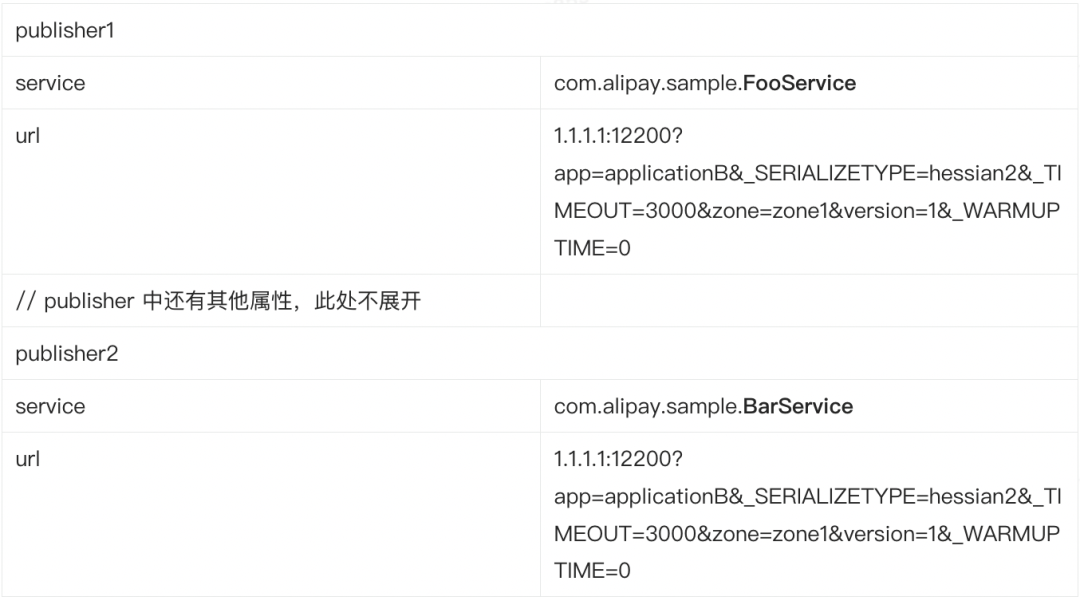Select the publisher 中还有其他属性 comment row

(218, 301)
